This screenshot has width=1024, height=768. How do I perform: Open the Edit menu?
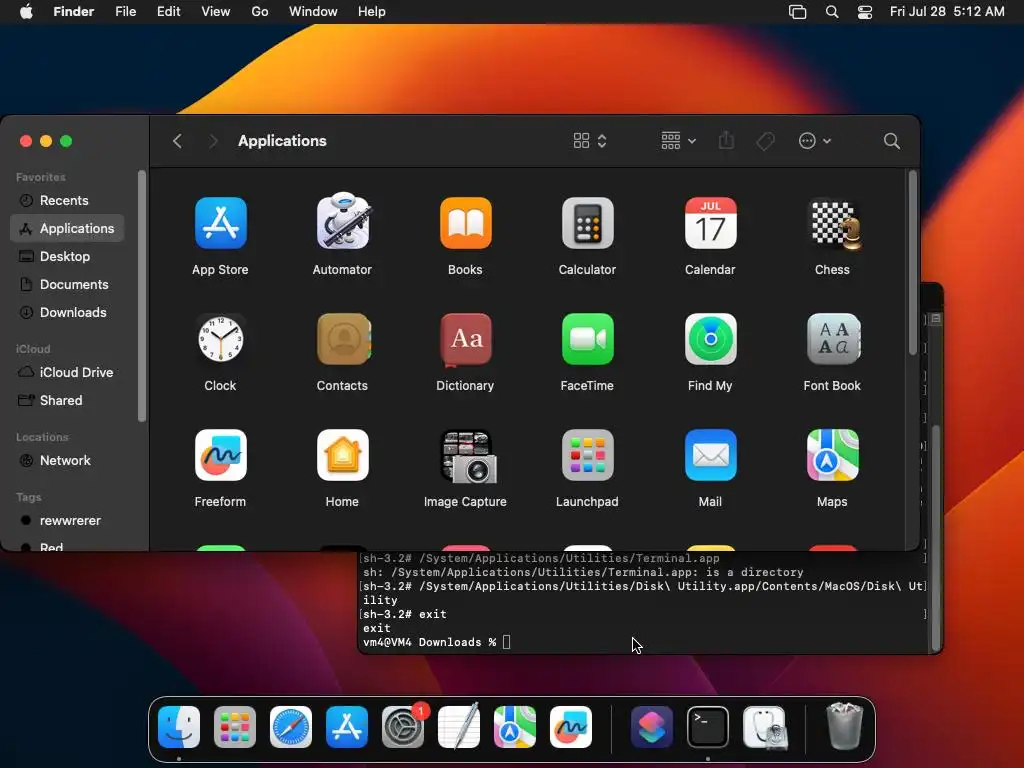pos(168,12)
